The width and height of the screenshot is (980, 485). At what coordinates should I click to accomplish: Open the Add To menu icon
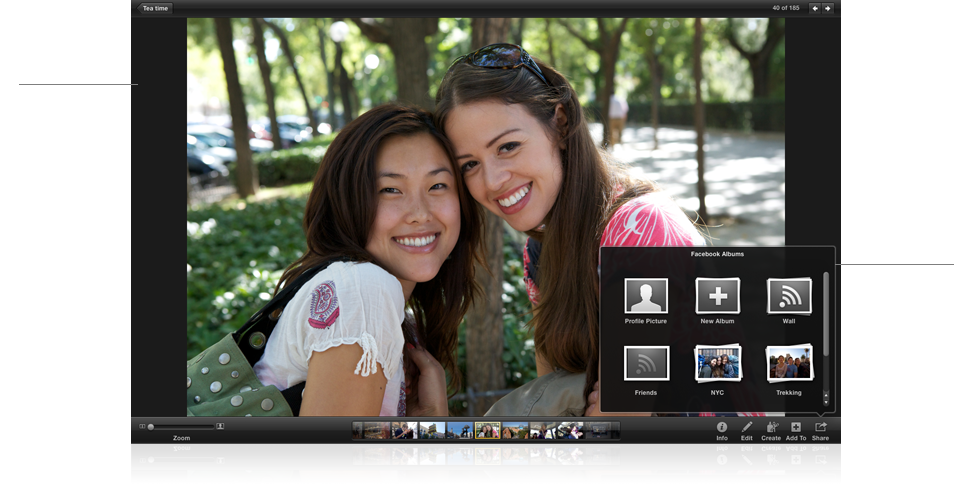pyautogui.click(x=796, y=428)
